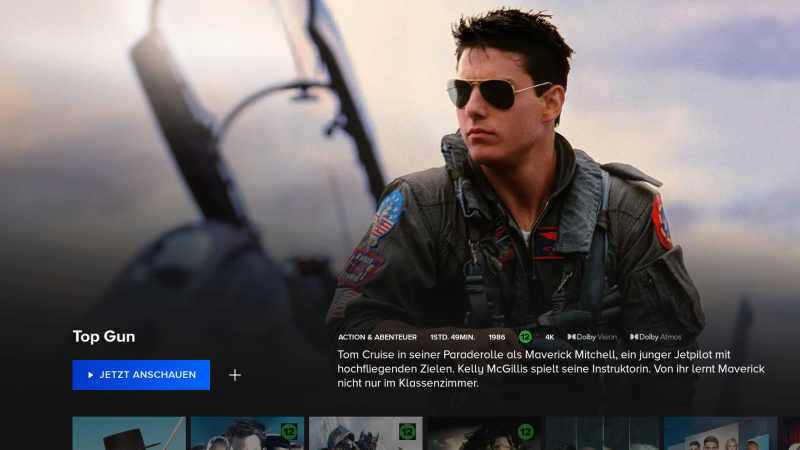Viewport: 800px width, 450px height.
Task: Click the age 12 badge on fourth thumbnail
Action: click(525, 432)
